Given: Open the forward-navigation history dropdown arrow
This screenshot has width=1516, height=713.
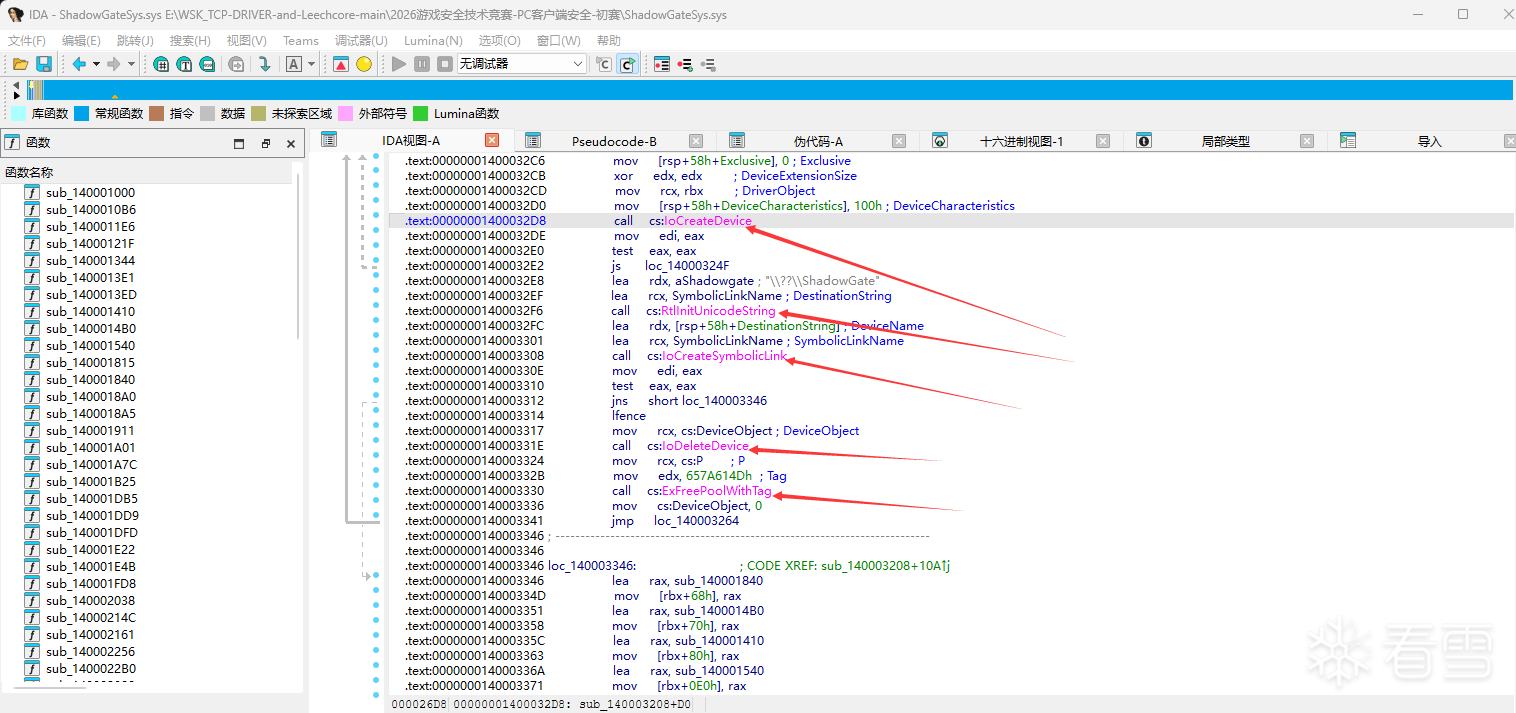Looking at the screenshot, I should [131, 64].
